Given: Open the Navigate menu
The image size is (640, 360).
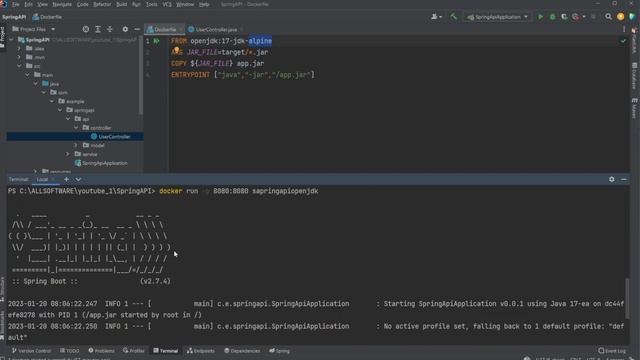Looking at the screenshot, I should click(x=62, y=4).
